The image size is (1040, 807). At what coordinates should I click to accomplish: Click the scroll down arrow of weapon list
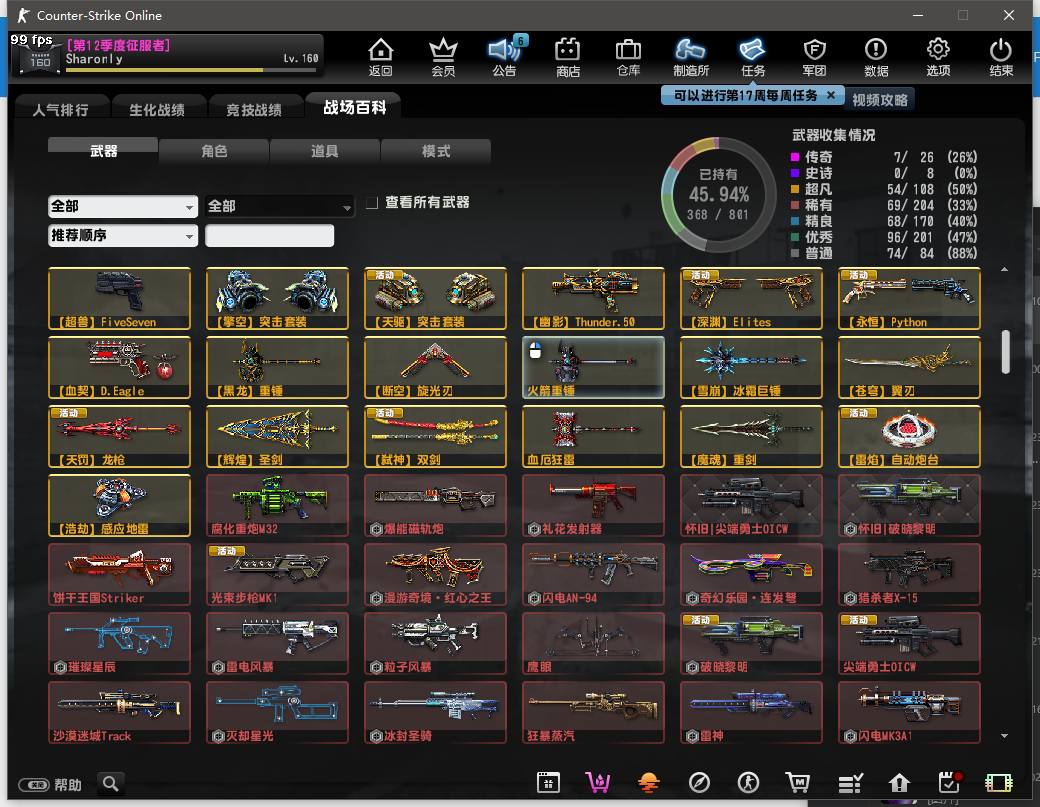1005,735
